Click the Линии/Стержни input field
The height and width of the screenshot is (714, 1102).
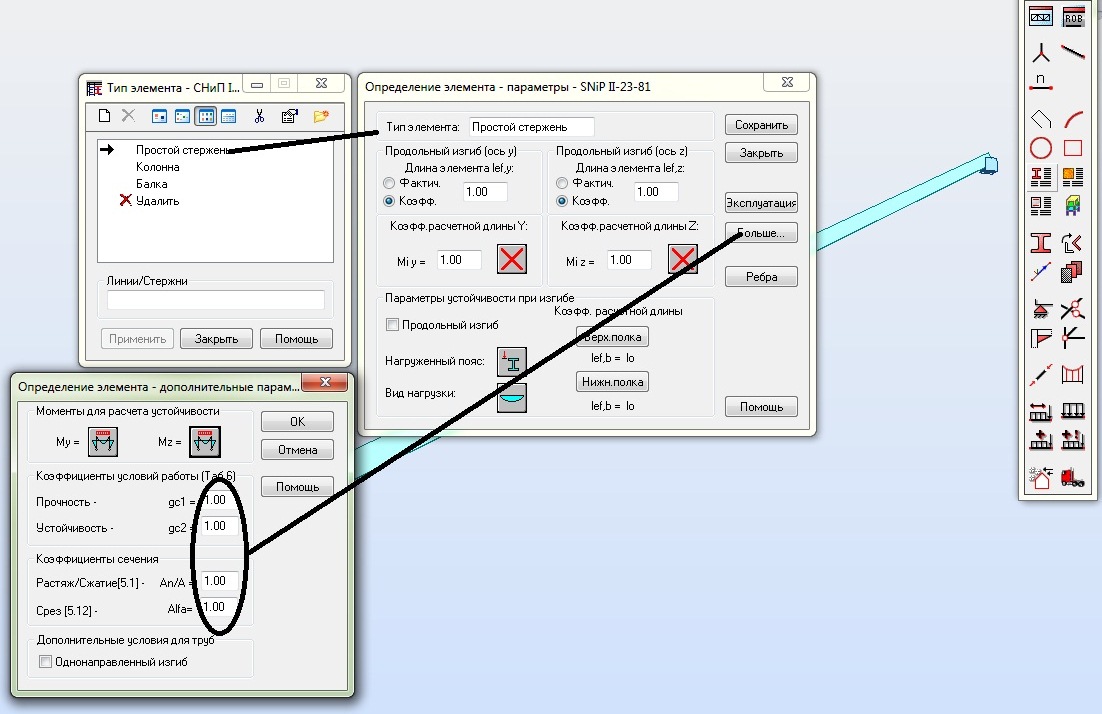pyautogui.click(x=216, y=300)
